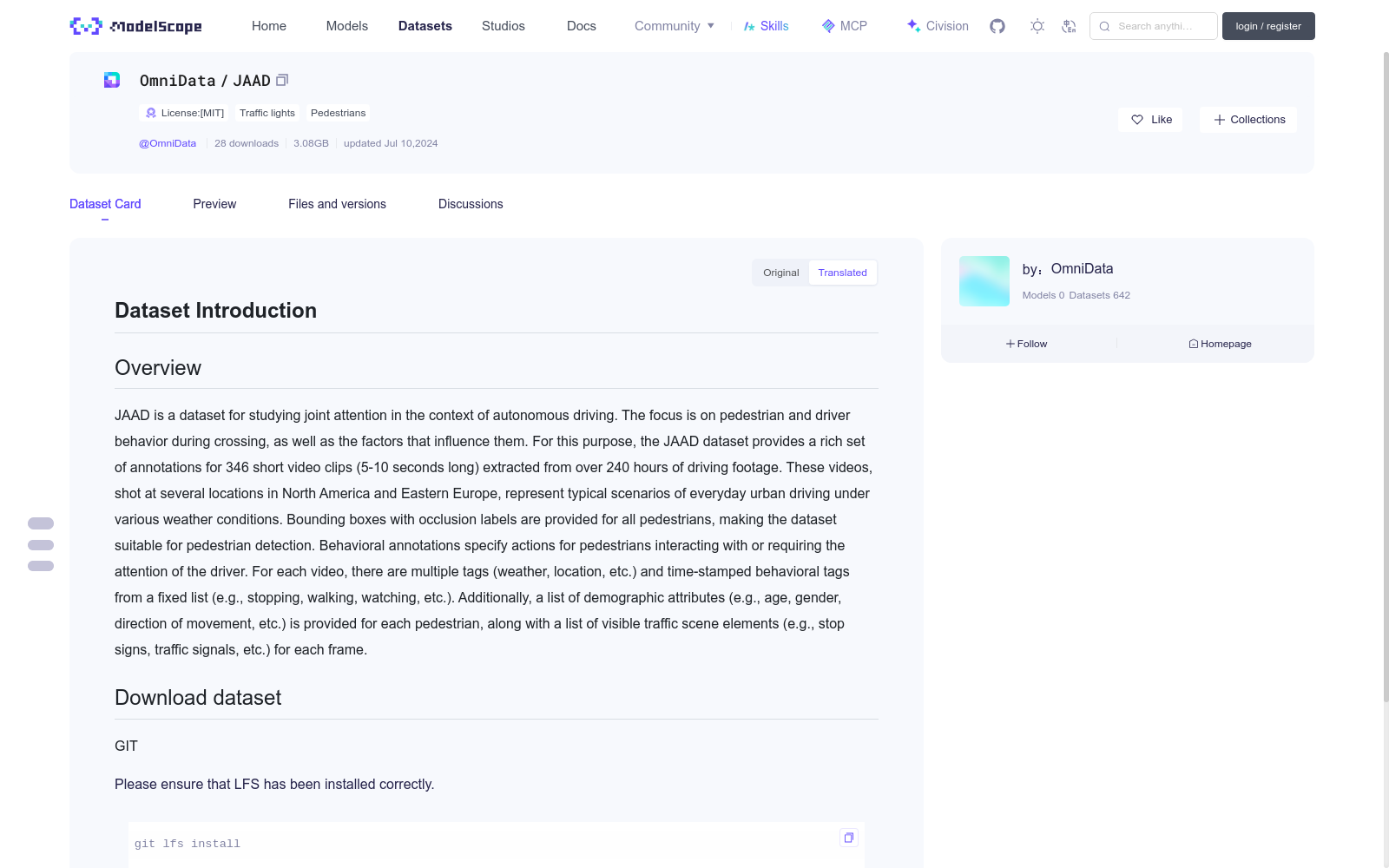Viewport: 1389px width, 868px height.
Task: Click the Civision sparkle icon
Action: (x=913, y=26)
